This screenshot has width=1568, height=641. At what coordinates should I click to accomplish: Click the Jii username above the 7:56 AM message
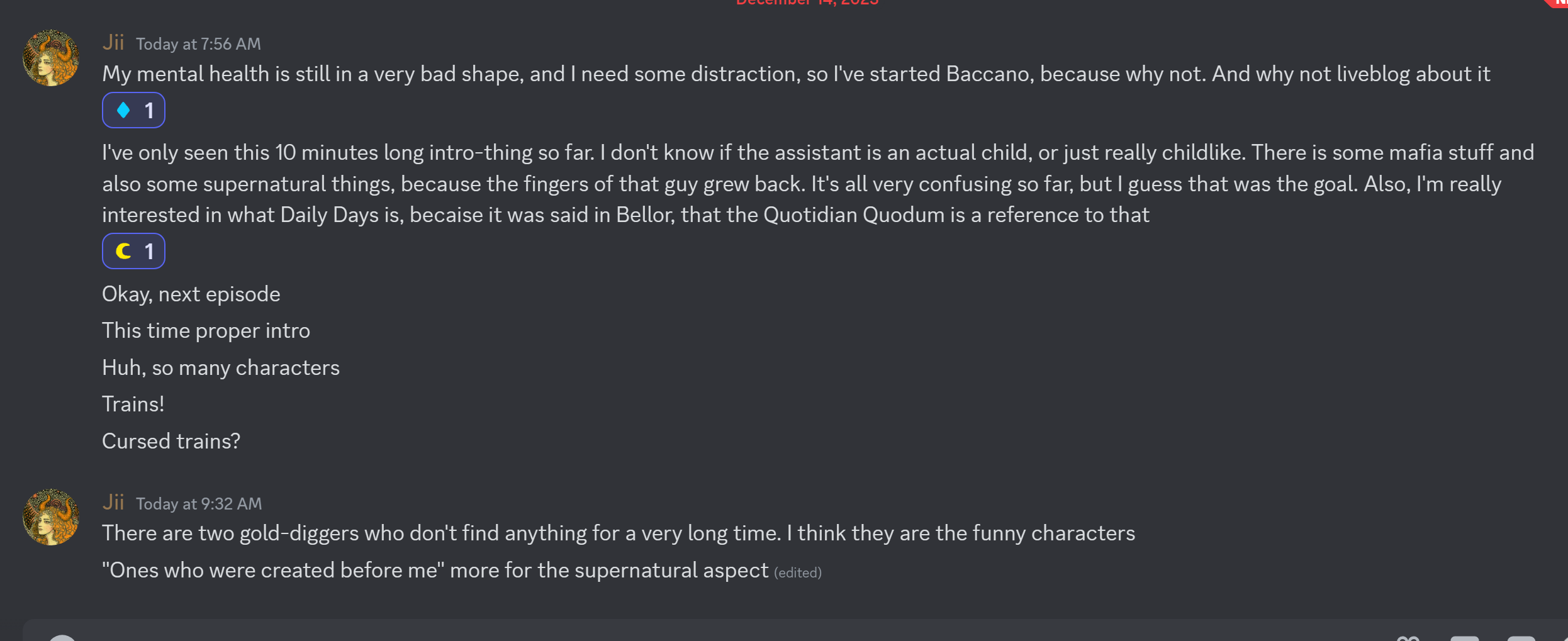(x=113, y=42)
